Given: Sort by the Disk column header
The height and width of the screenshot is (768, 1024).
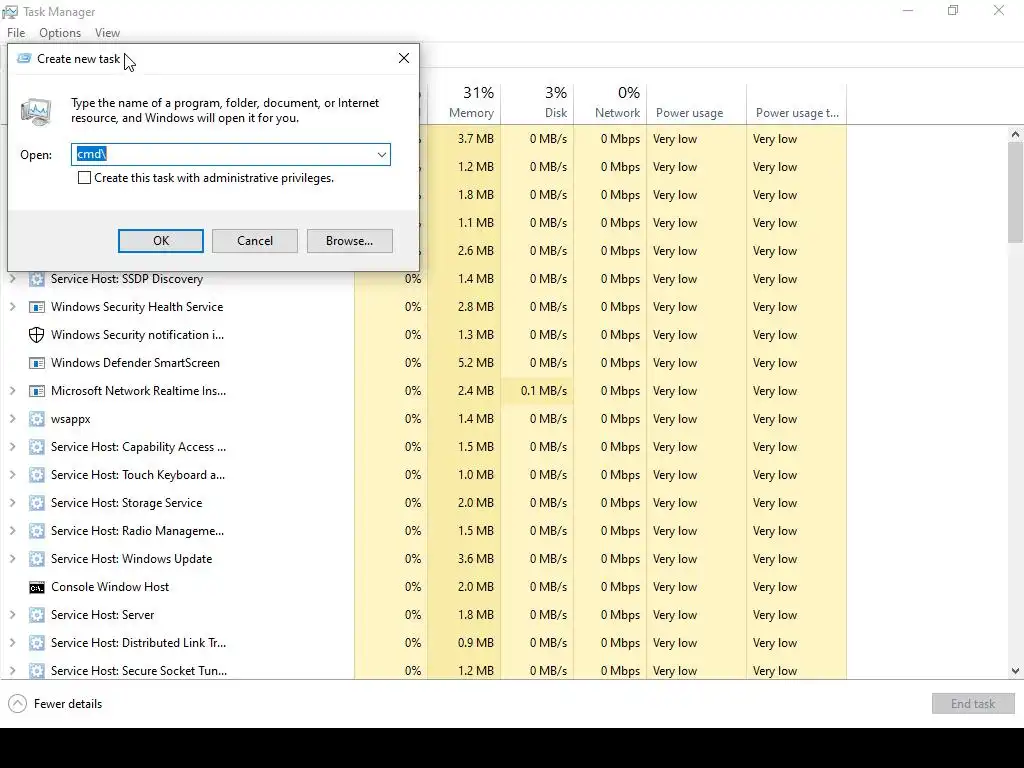Looking at the screenshot, I should [x=537, y=103].
